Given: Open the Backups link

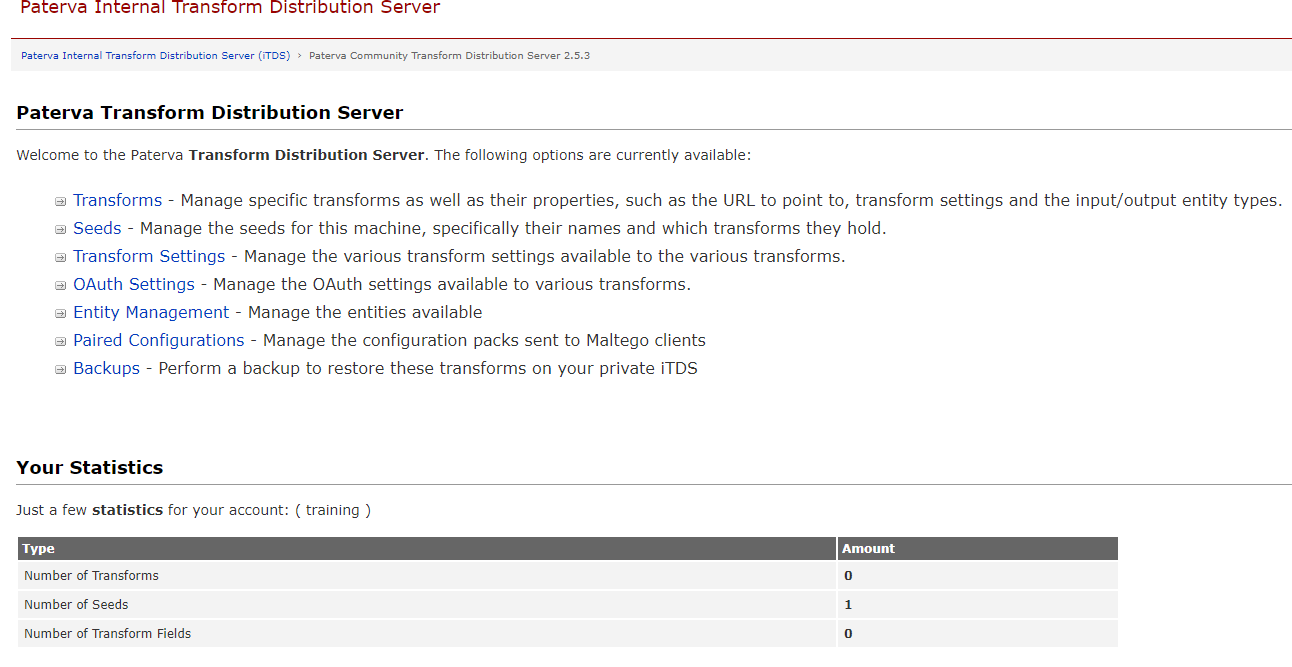Looking at the screenshot, I should click(x=106, y=368).
